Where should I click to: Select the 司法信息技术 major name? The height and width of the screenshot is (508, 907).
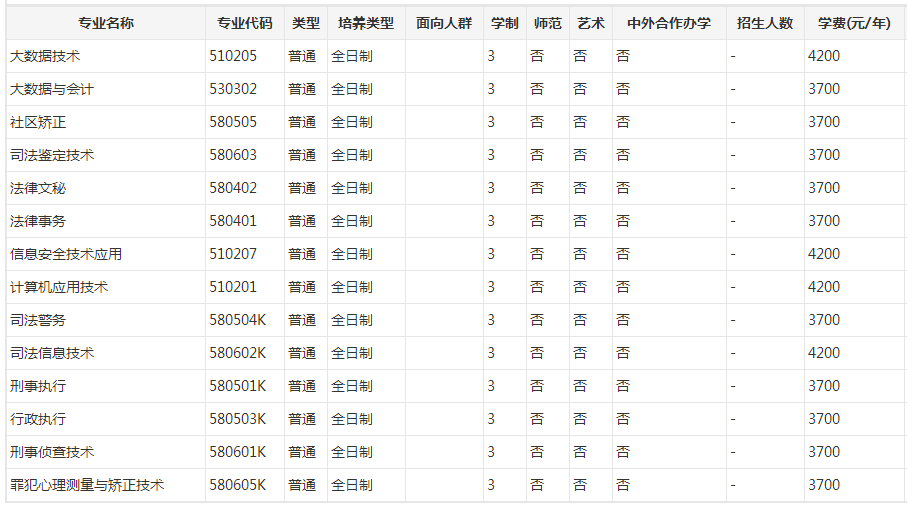tap(52, 353)
